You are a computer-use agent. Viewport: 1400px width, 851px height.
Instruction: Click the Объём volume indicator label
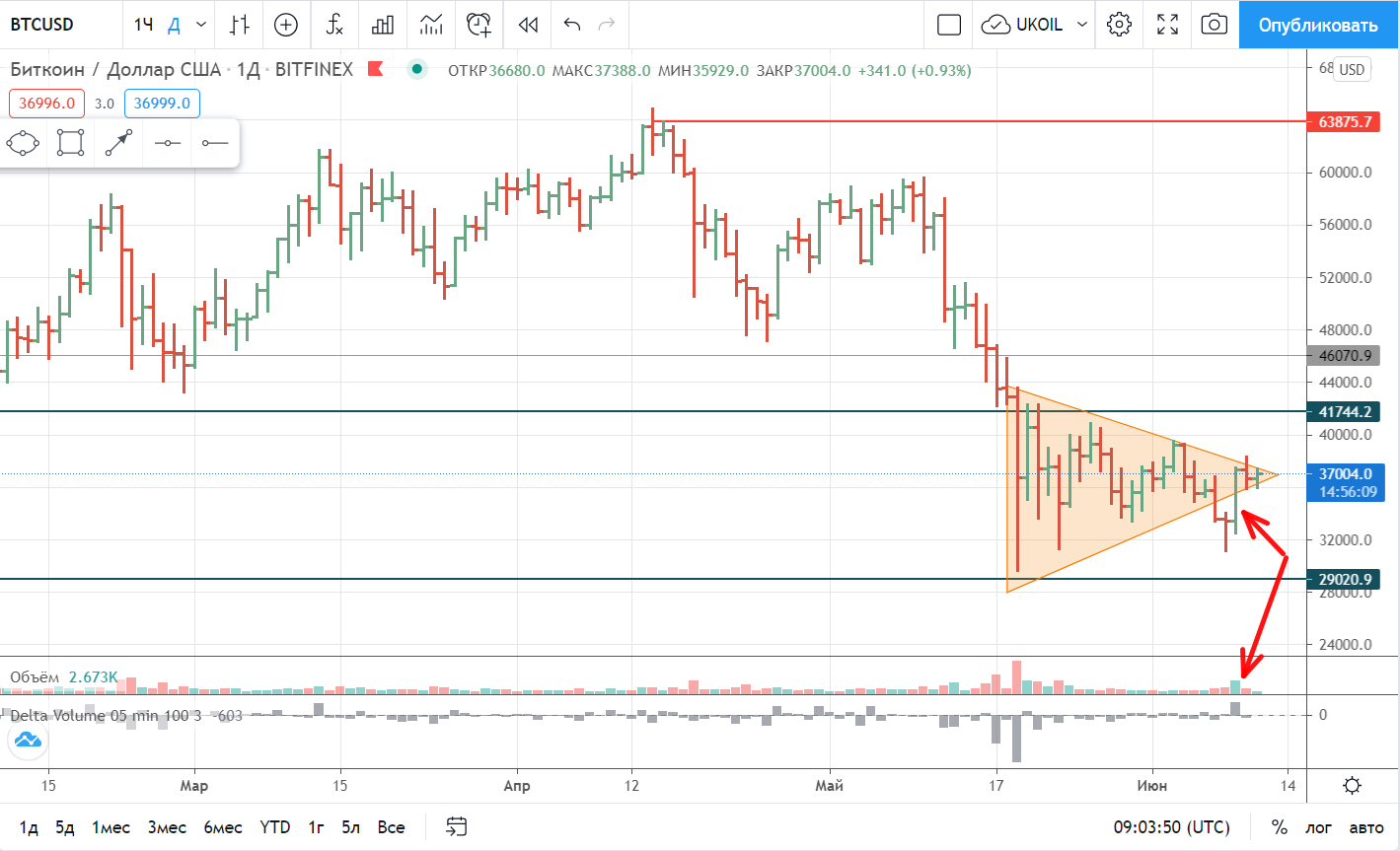[x=35, y=677]
